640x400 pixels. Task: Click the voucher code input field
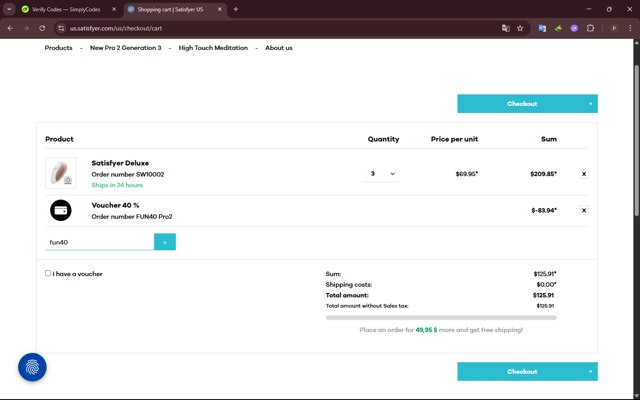point(100,242)
